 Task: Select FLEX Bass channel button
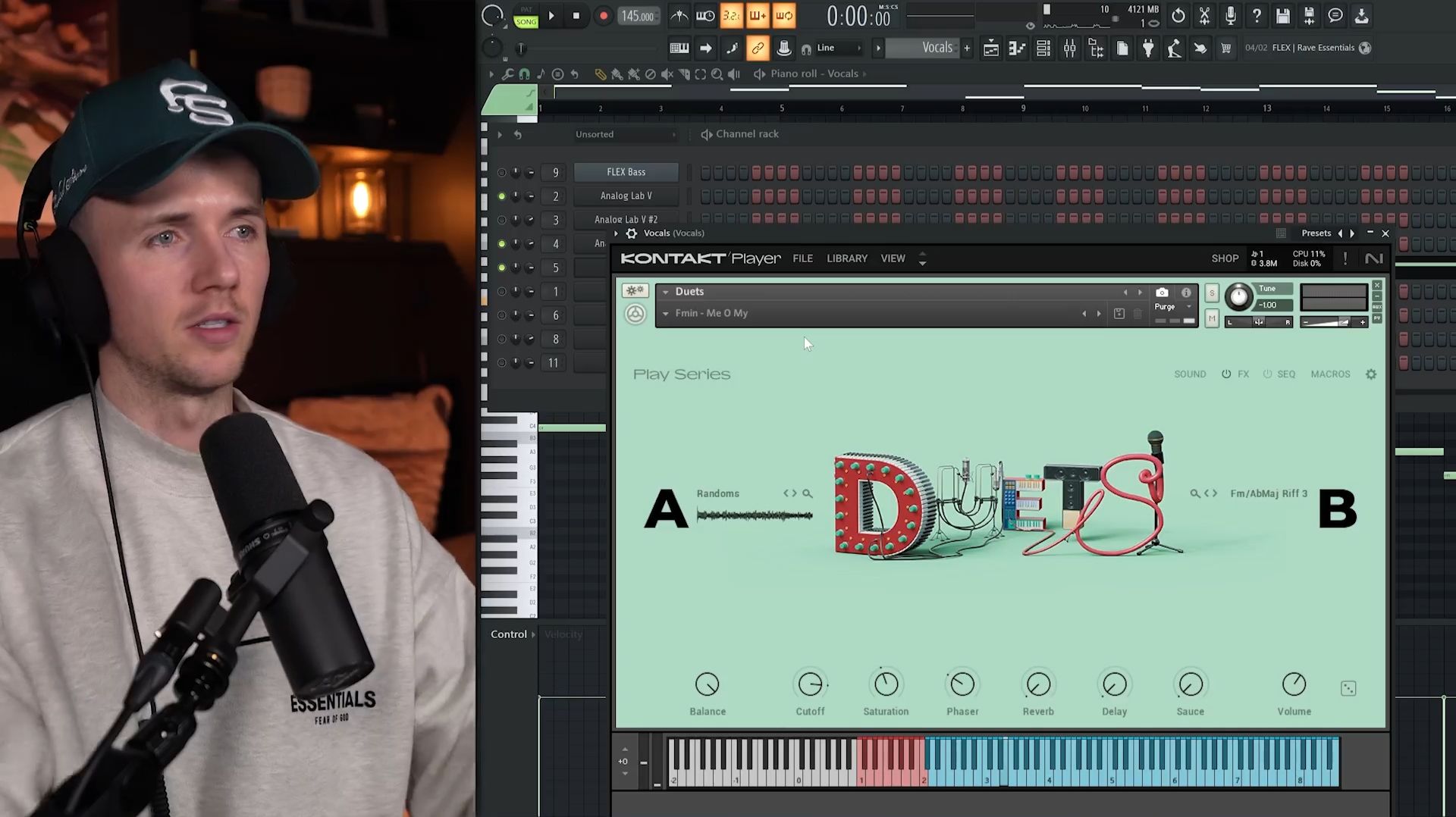626,172
